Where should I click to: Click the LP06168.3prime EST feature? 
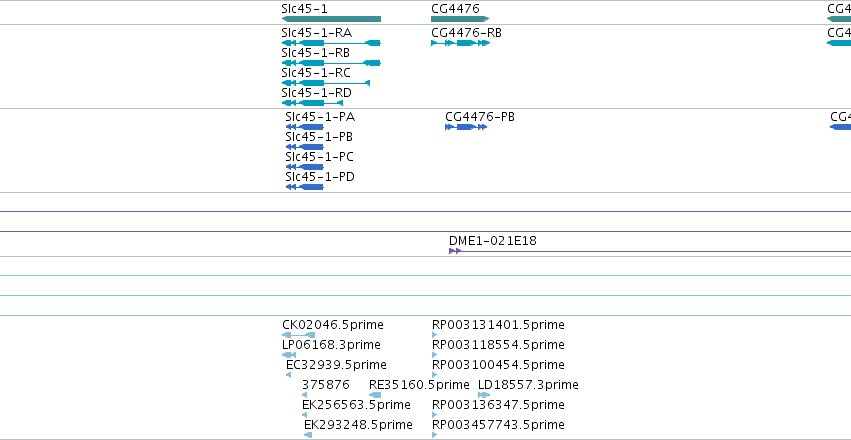[289, 355]
